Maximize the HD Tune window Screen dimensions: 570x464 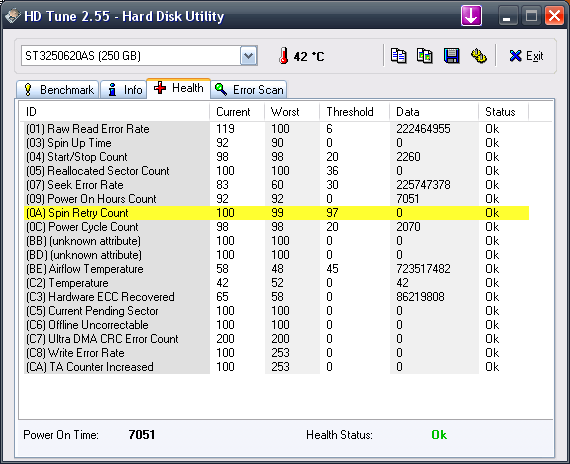[x=531, y=16]
